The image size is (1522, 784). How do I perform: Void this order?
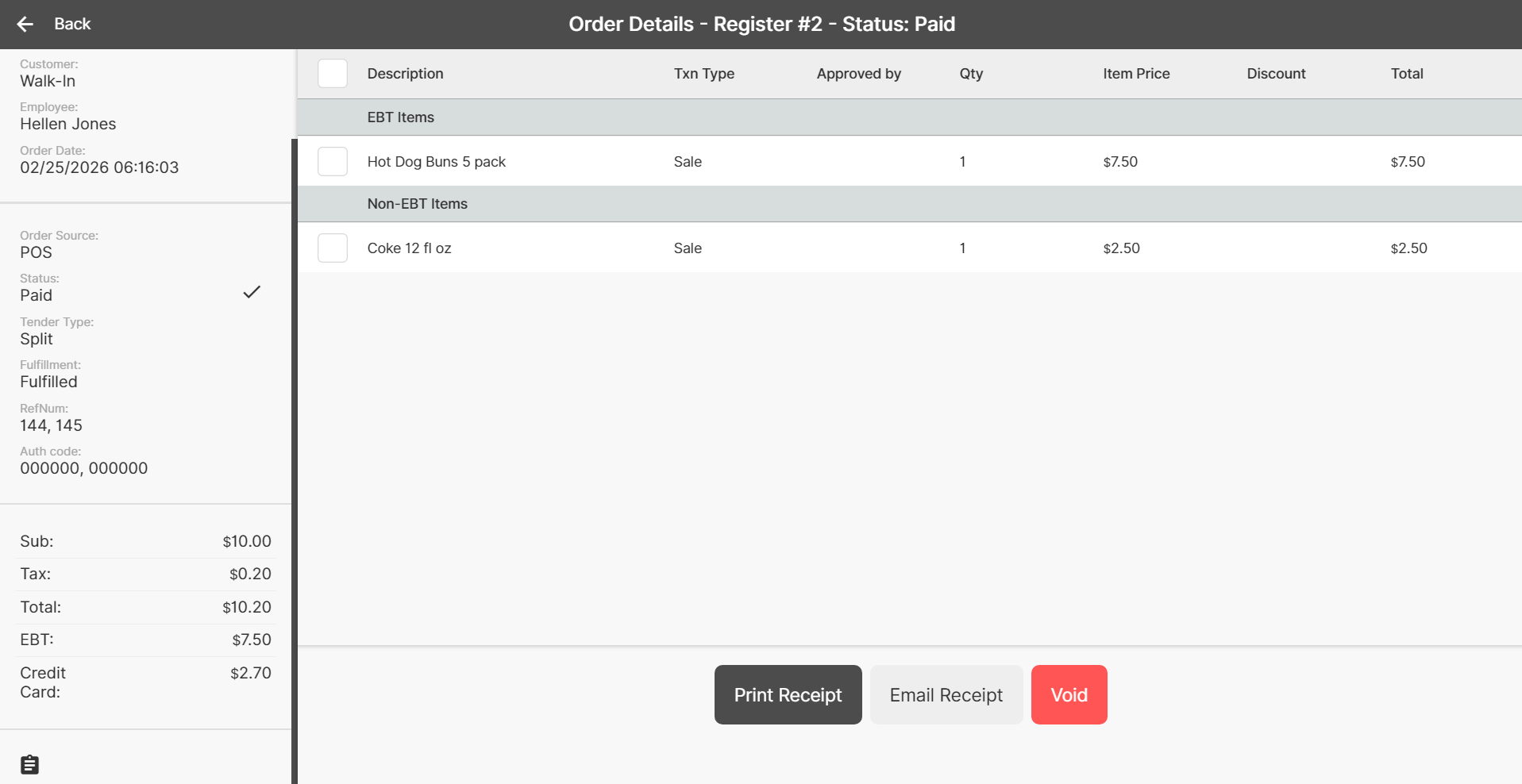(1069, 695)
